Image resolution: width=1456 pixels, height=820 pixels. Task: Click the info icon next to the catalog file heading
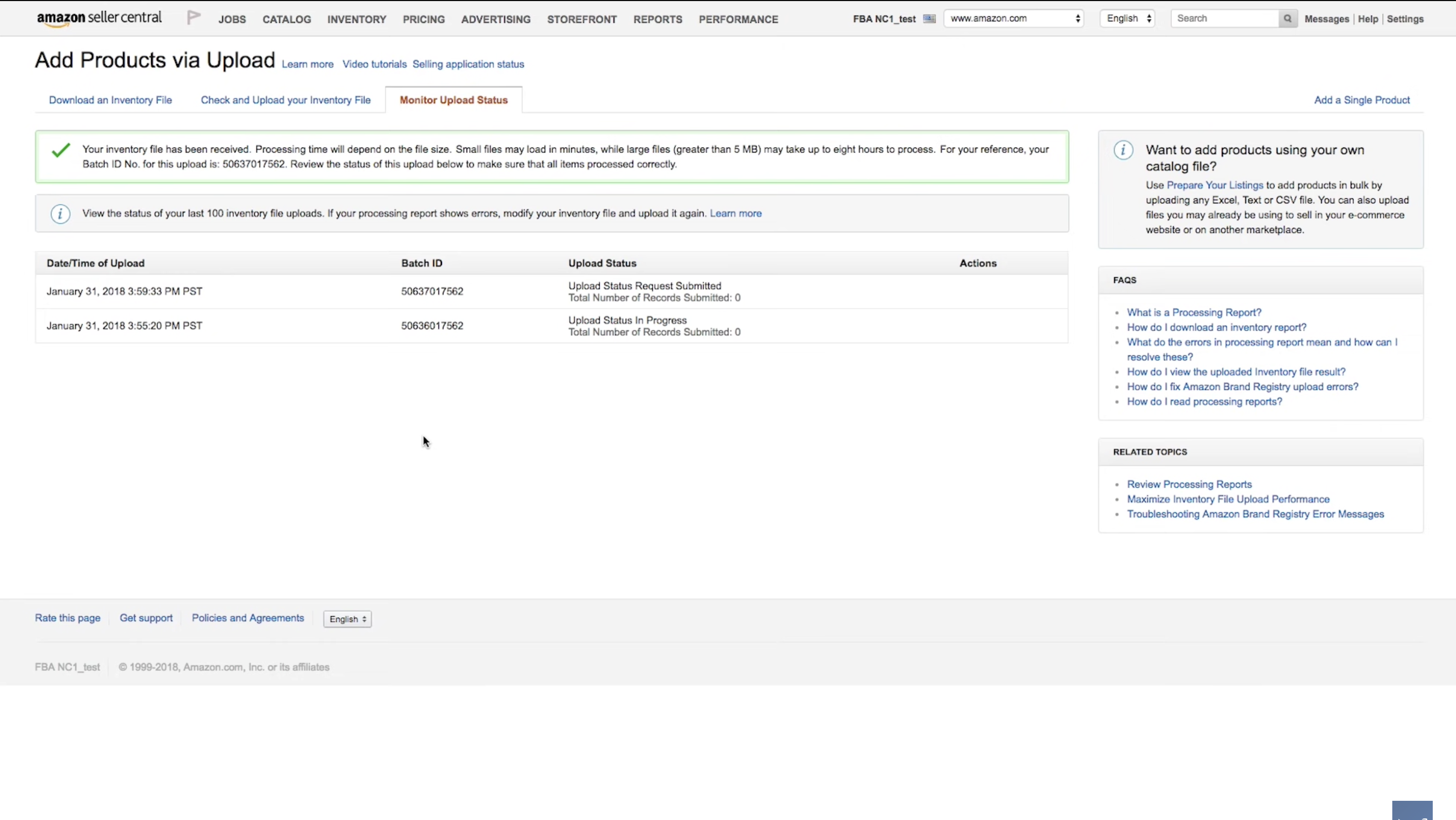click(x=1123, y=150)
